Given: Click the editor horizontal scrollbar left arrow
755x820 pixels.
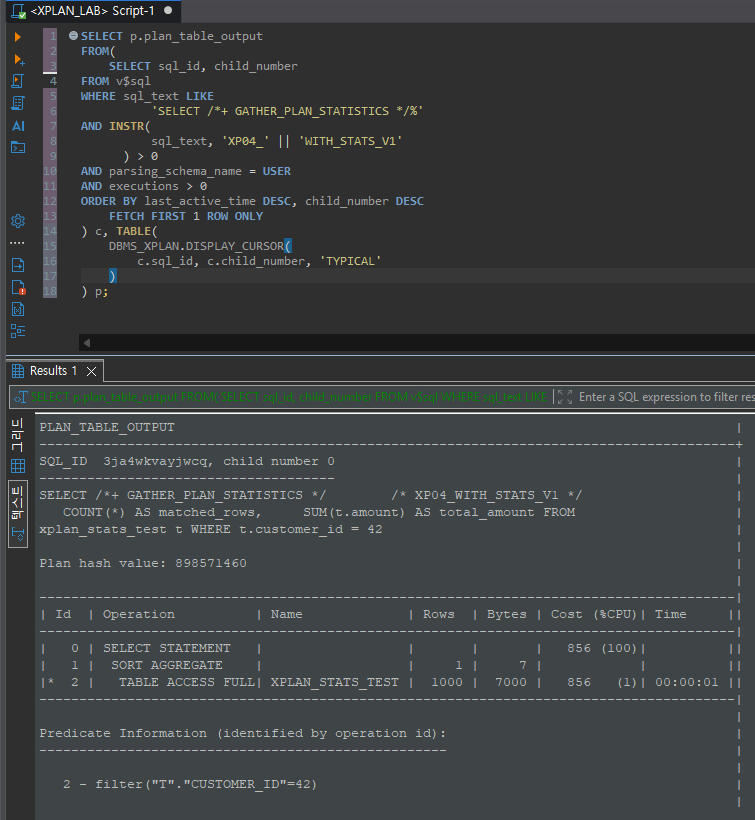Looking at the screenshot, I should tap(87, 343).
